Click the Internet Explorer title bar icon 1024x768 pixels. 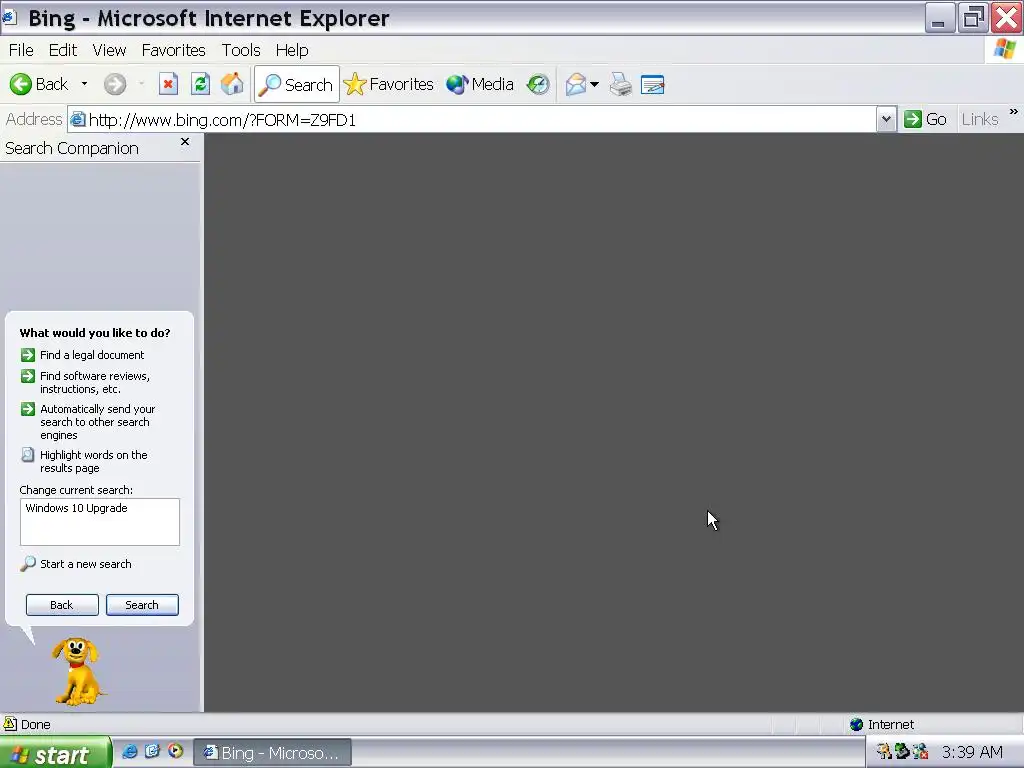click(10, 17)
